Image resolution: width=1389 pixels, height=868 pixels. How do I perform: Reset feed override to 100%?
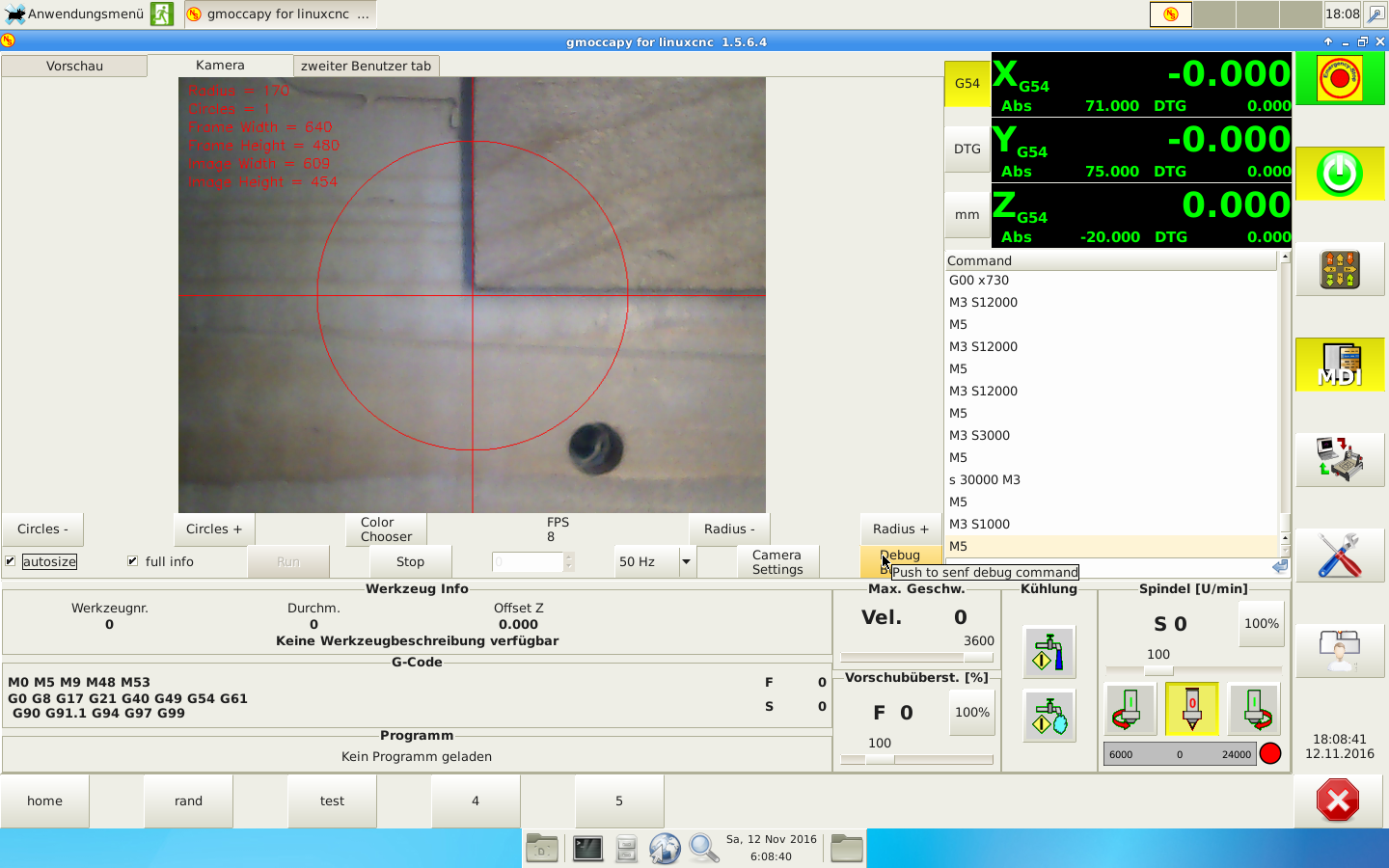pos(971,713)
